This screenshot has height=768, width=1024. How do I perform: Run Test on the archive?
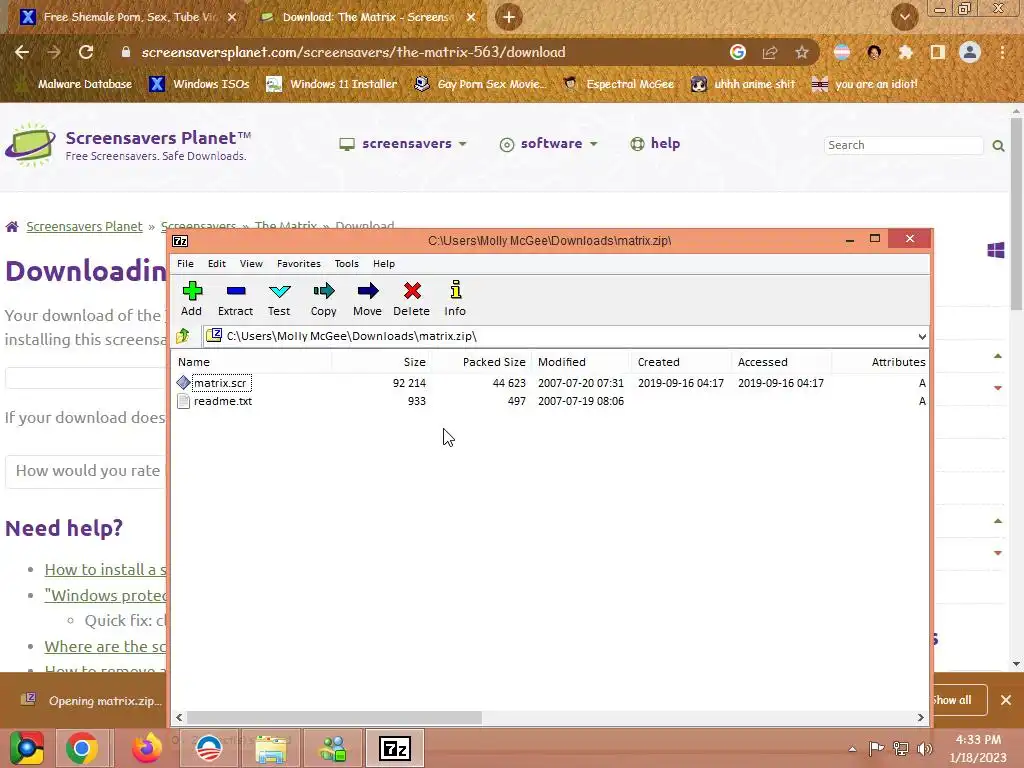click(279, 298)
